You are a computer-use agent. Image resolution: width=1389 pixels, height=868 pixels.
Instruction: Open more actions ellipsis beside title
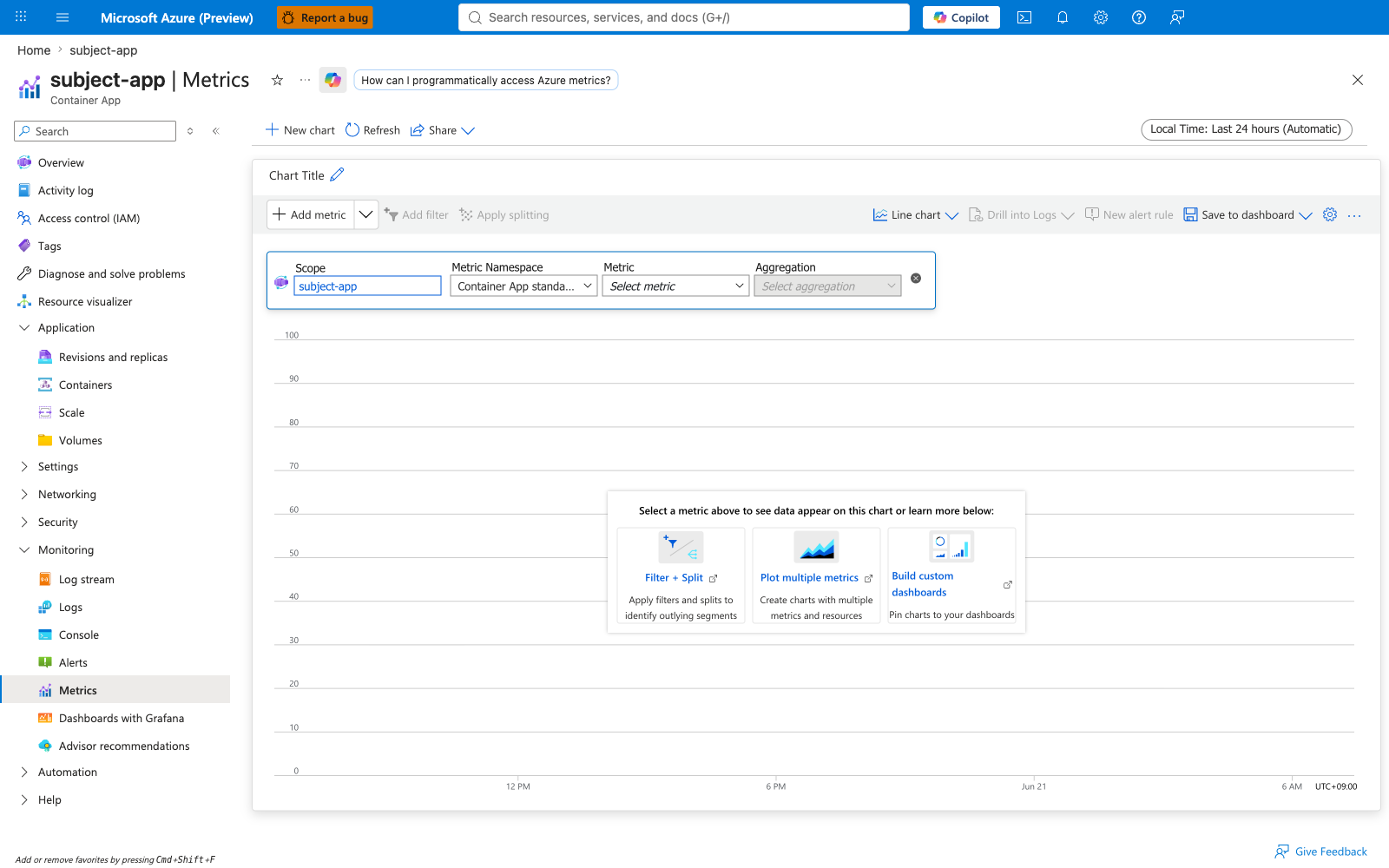305,80
